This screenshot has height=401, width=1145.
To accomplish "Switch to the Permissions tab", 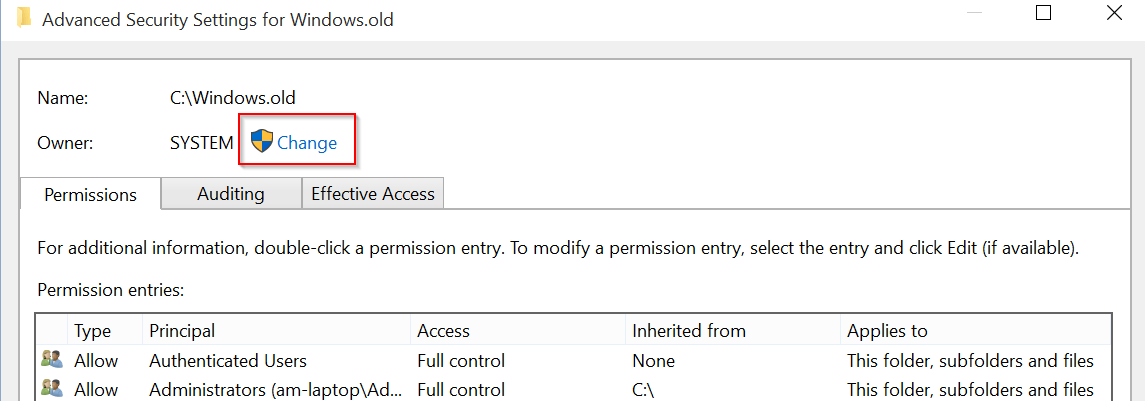I will pos(90,195).
